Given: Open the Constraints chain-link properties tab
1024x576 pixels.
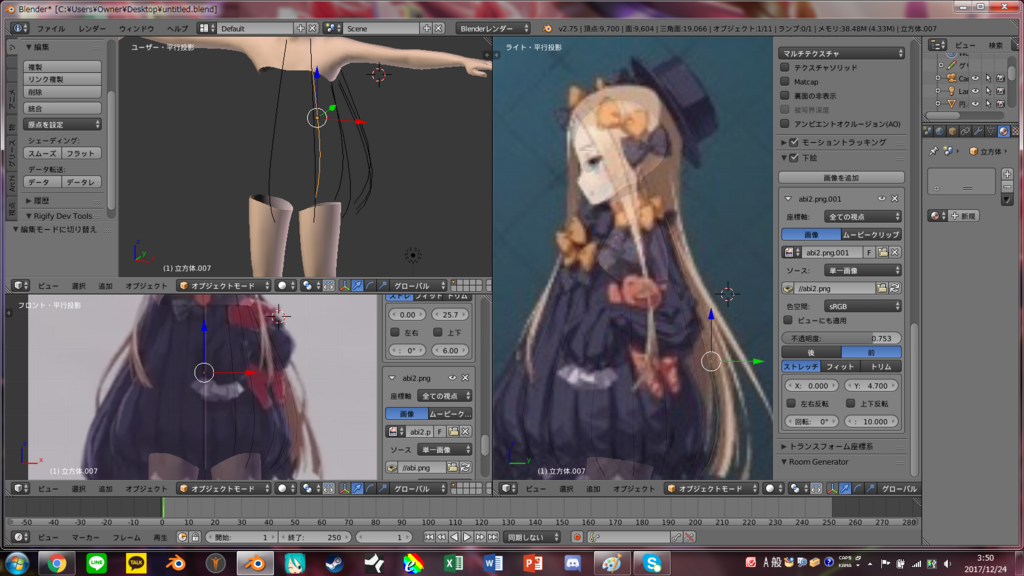Looking at the screenshot, I should pos(965,131).
